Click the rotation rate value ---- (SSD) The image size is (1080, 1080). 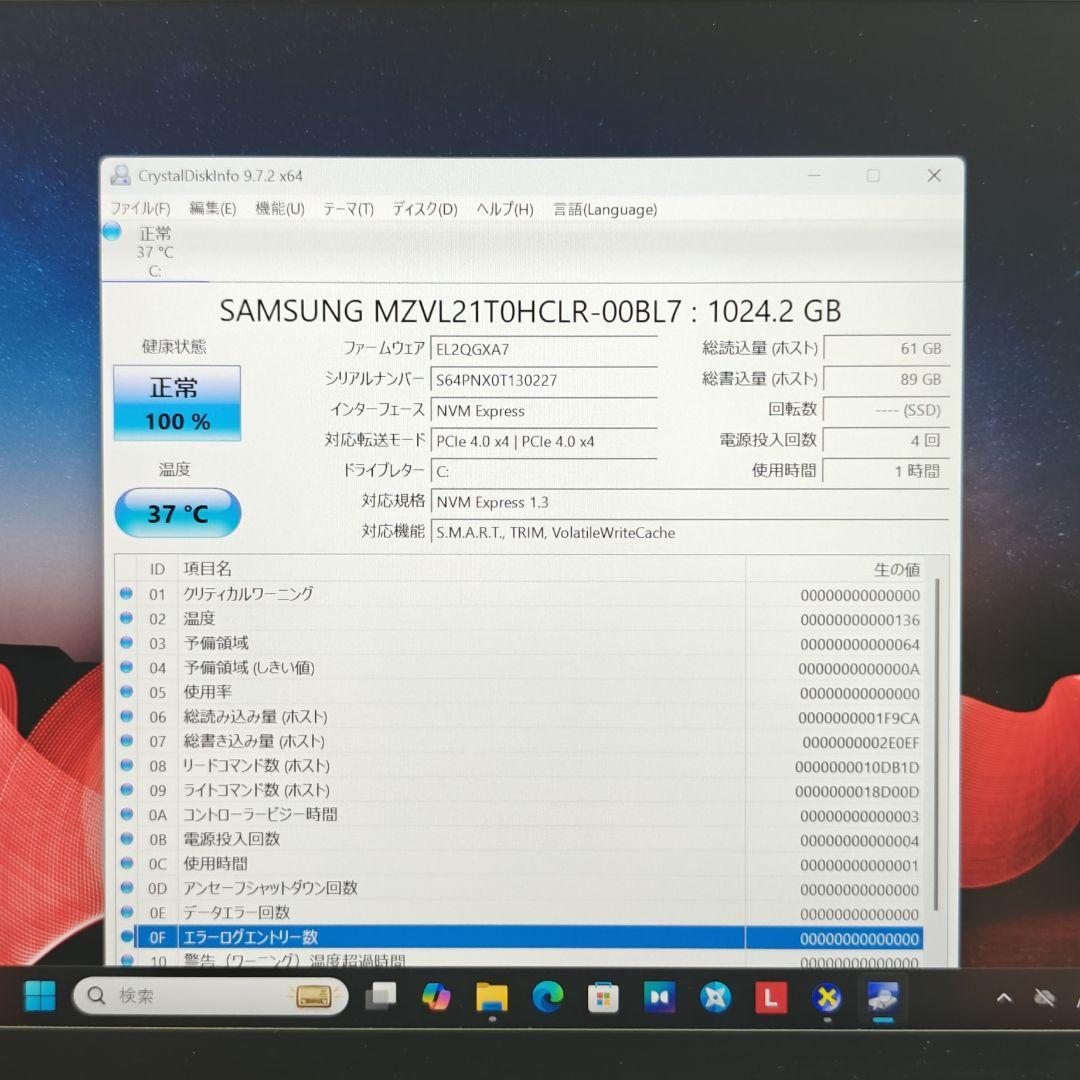(886, 410)
